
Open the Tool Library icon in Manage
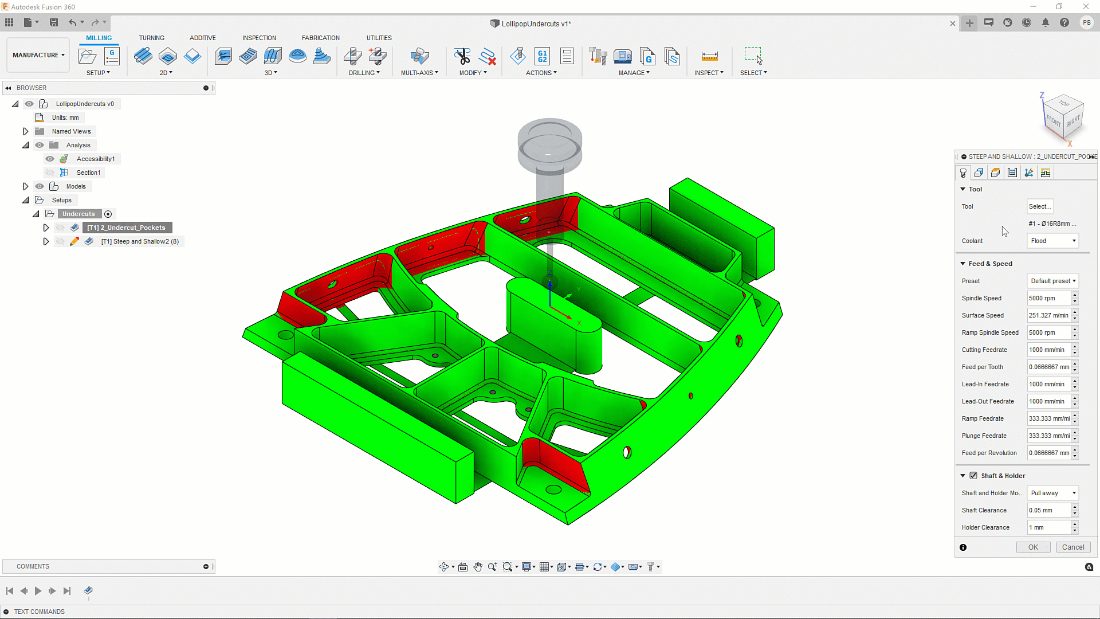598,56
